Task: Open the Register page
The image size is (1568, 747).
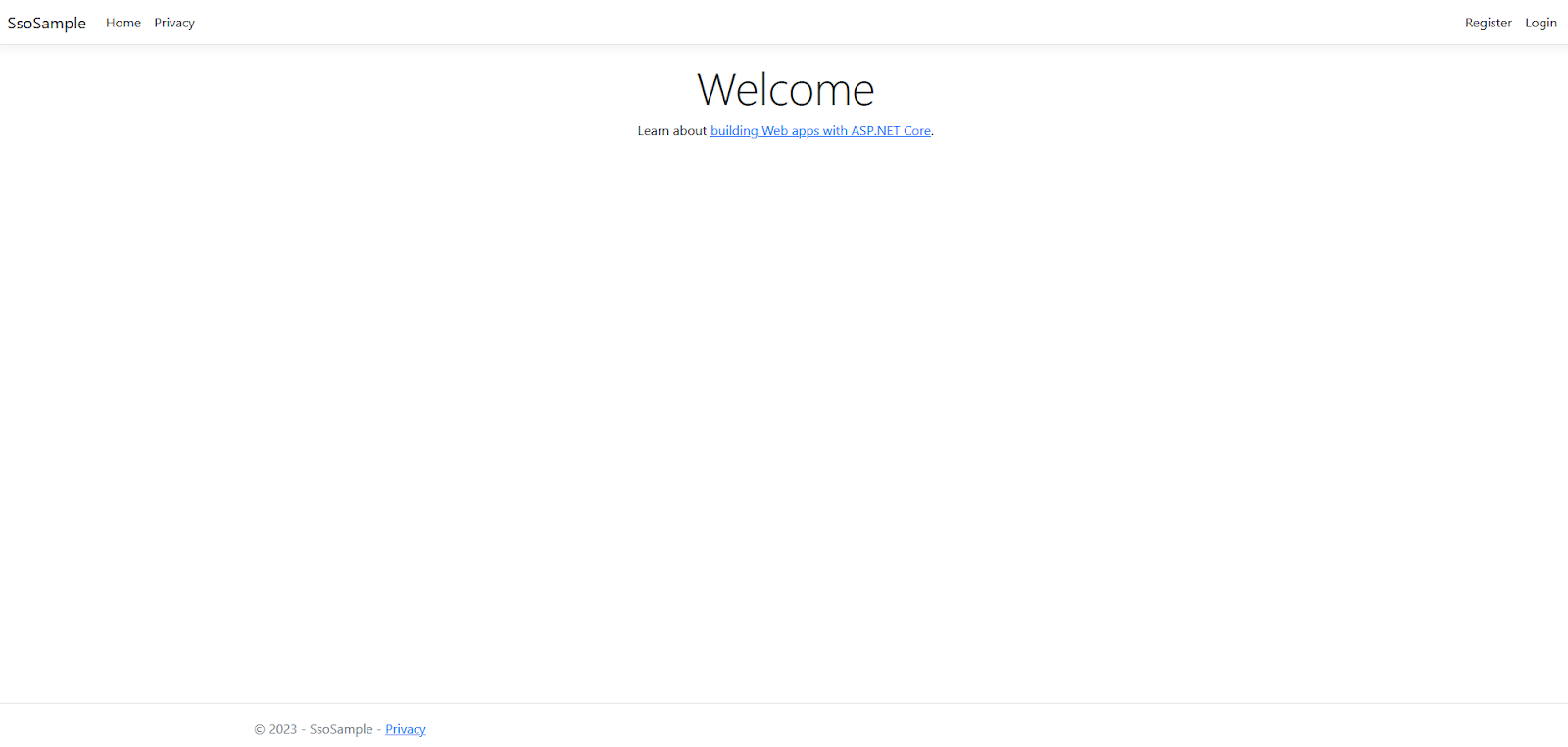Action: click(x=1488, y=23)
